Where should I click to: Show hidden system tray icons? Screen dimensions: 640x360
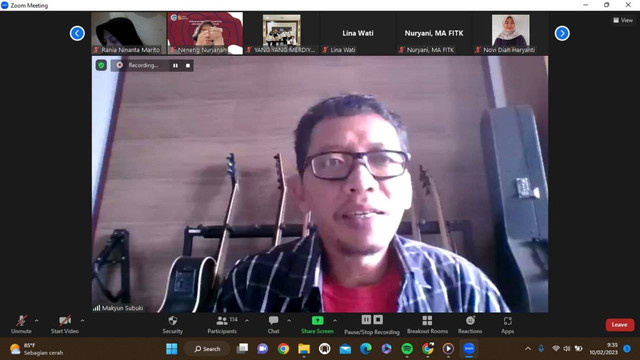coord(528,349)
